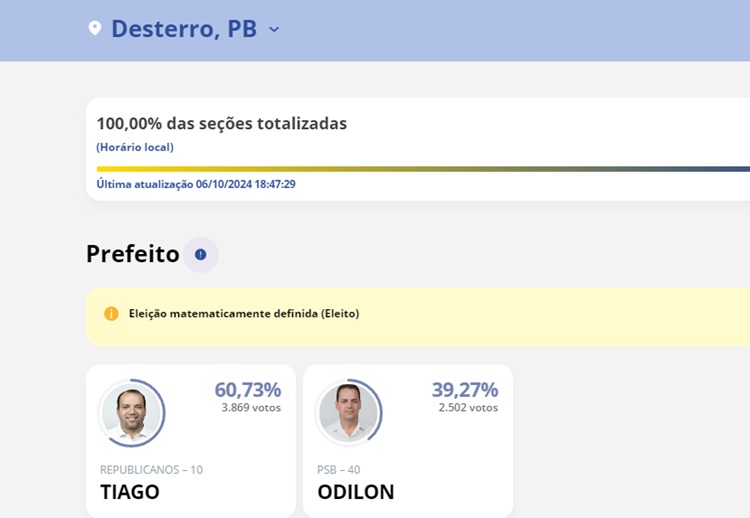Screen dimensions: 750x518
Task: Select the TIAGO candidate name
Action: point(130,492)
